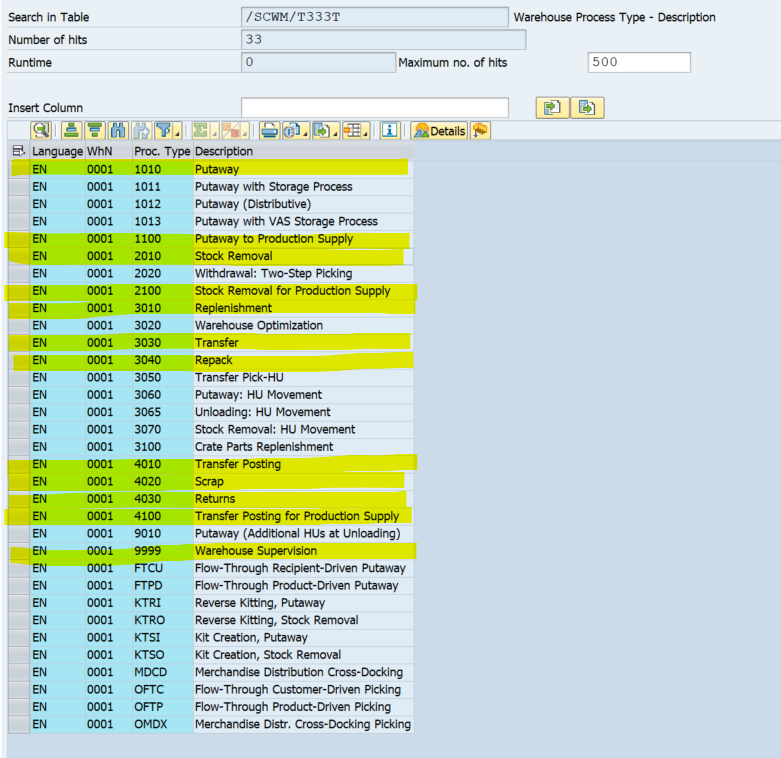The width and height of the screenshot is (781, 758).
Task: Click the process type KTSO cell
Action: (x=163, y=655)
